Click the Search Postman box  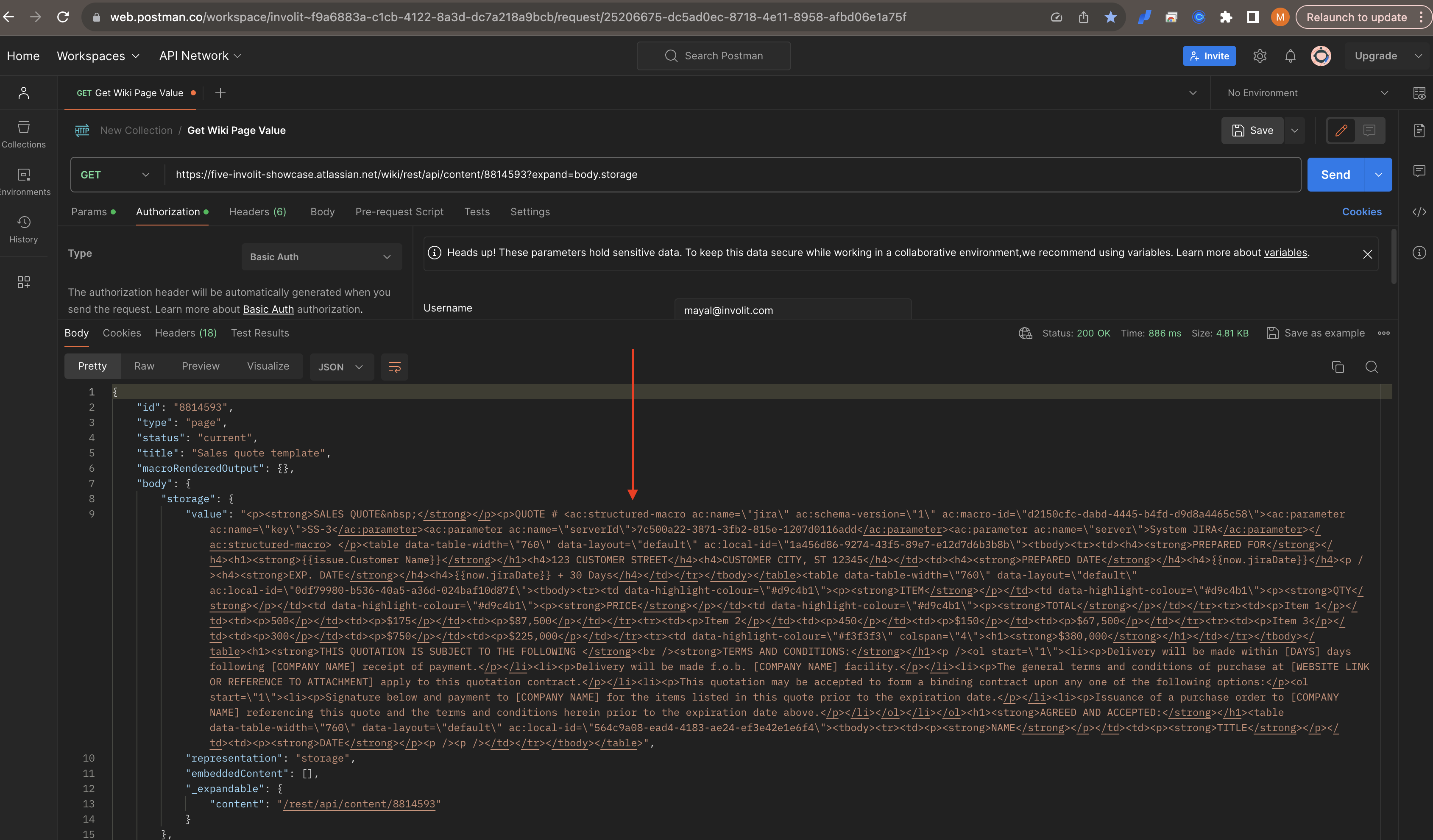(x=714, y=56)
